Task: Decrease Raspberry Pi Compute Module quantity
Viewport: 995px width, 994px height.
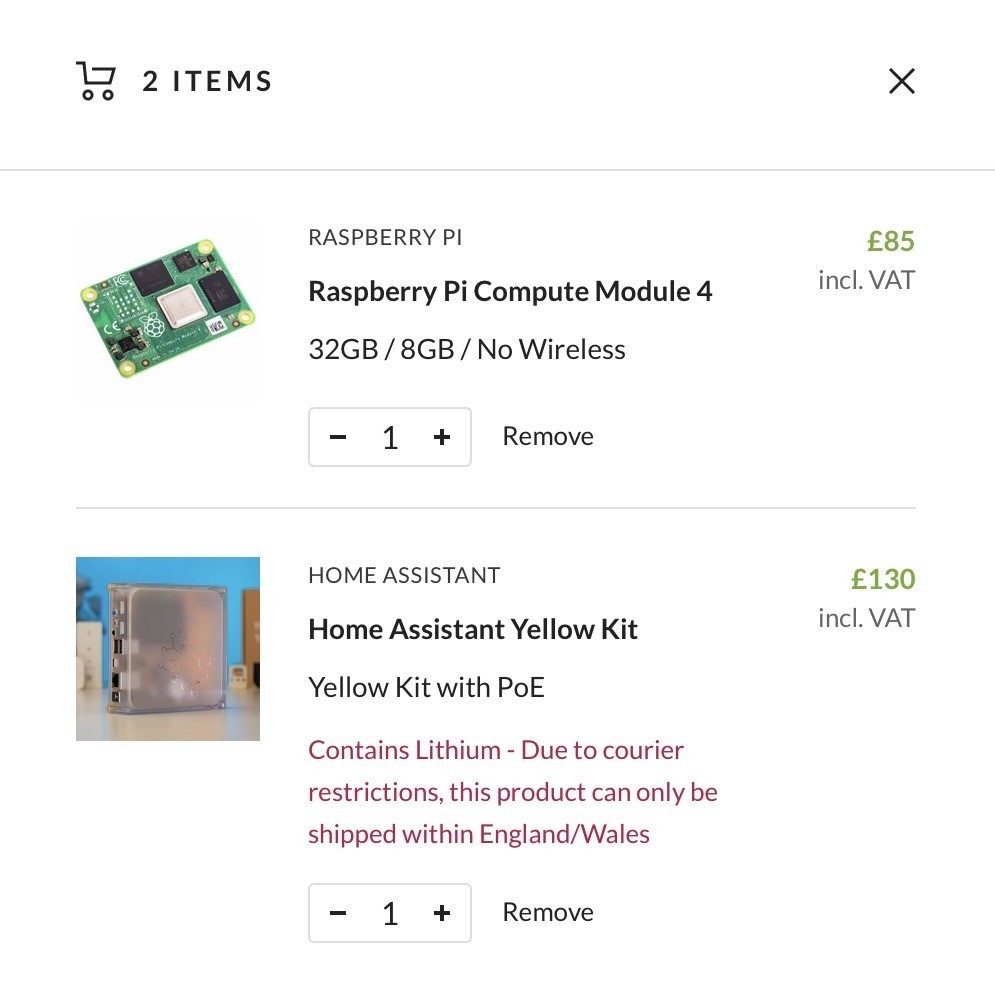Action: pos(338,437)
